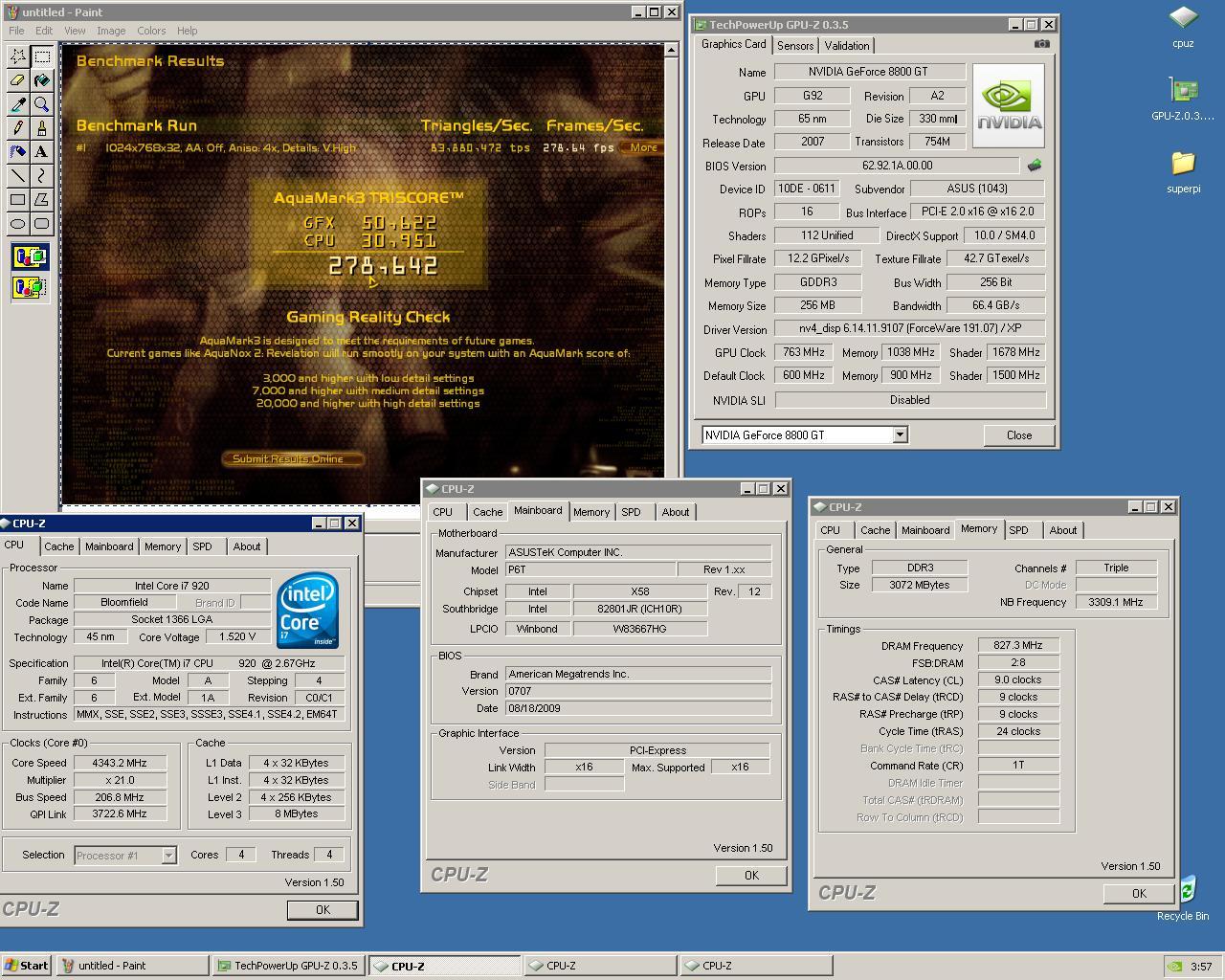Click the NB Frequency value 3309.1 MHz
Screen dimensions: 1225x980
(1116, 602)
